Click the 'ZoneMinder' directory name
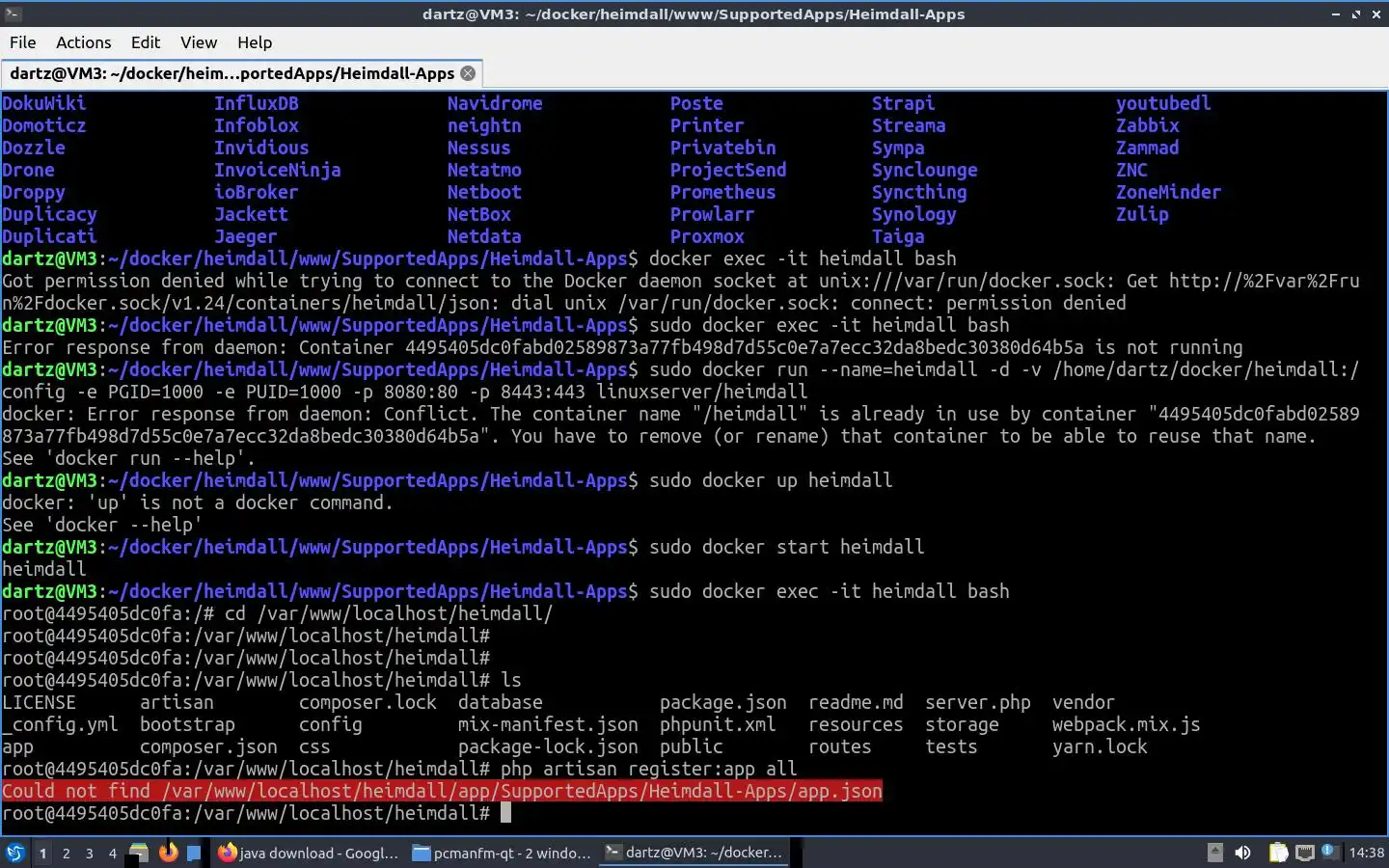1389x868 pixels. (x=1168, y=192)
